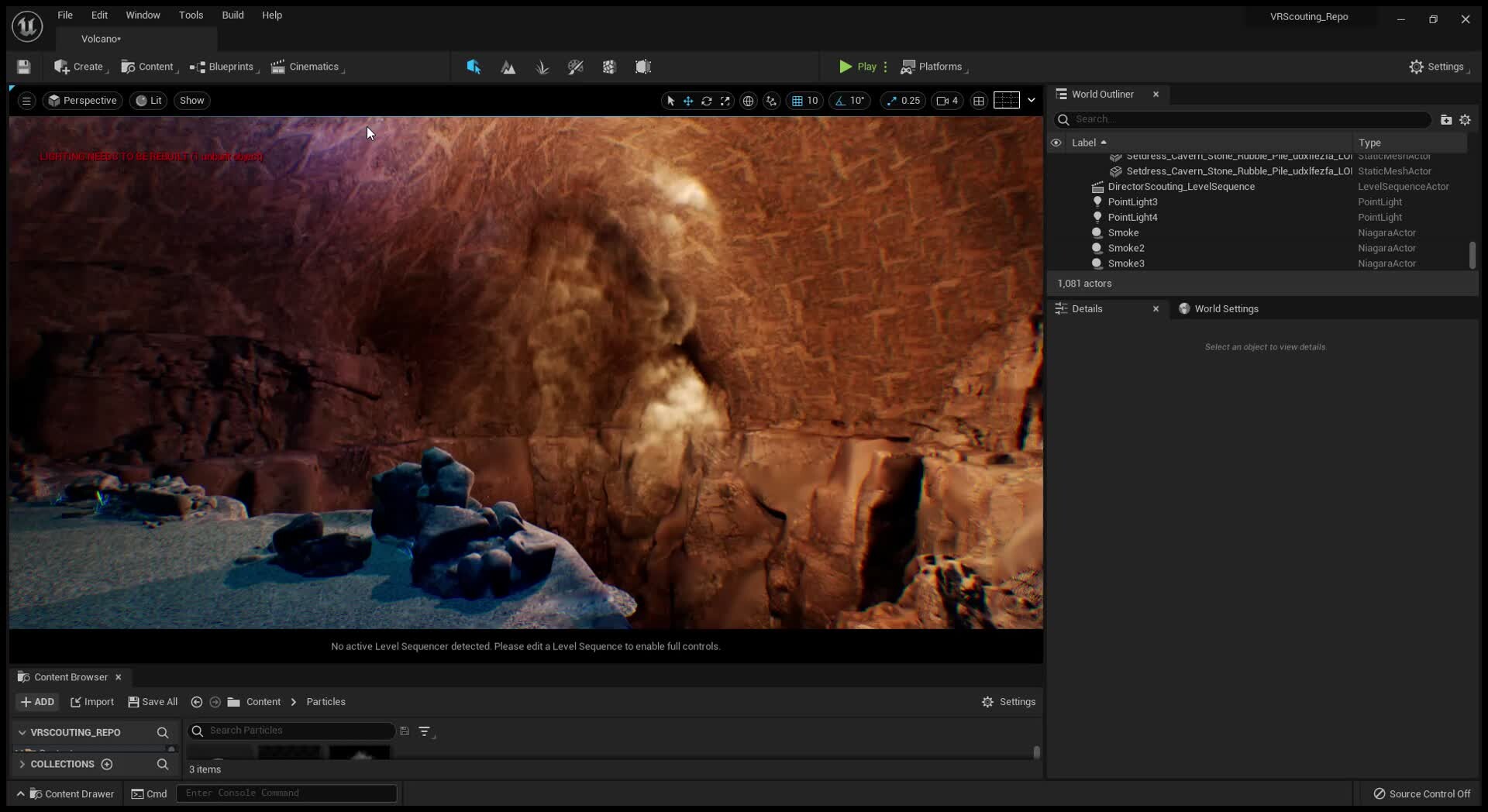Click the Search Particles input field
The width and height of the screenshot is (1488, 812).
coord(291,730)
